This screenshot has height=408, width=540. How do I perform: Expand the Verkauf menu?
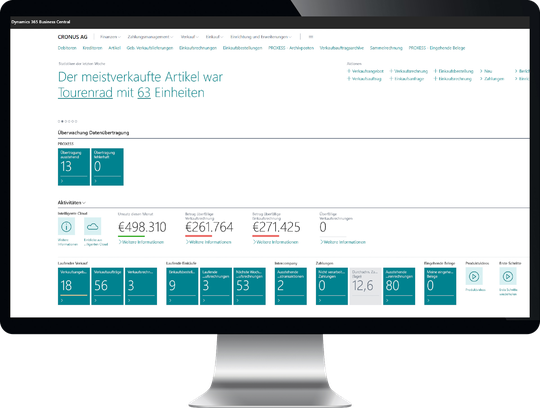(x=190, y=37)
